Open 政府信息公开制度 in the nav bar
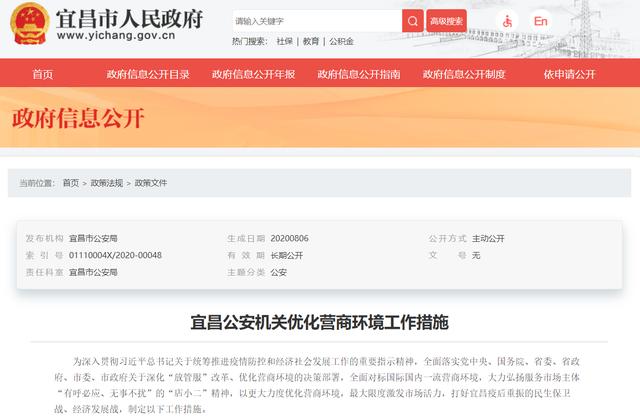The width and height of the screenshot is (640, 418). click(464, 74)
